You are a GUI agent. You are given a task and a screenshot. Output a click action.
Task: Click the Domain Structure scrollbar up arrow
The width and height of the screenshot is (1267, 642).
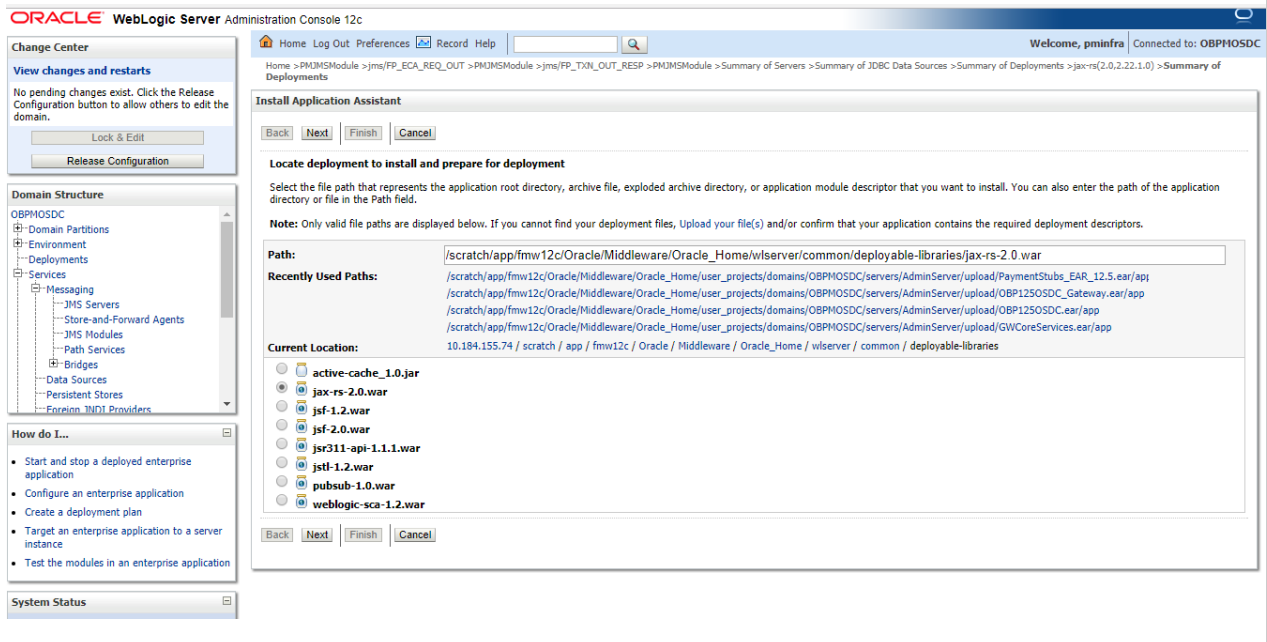[227, 214]
